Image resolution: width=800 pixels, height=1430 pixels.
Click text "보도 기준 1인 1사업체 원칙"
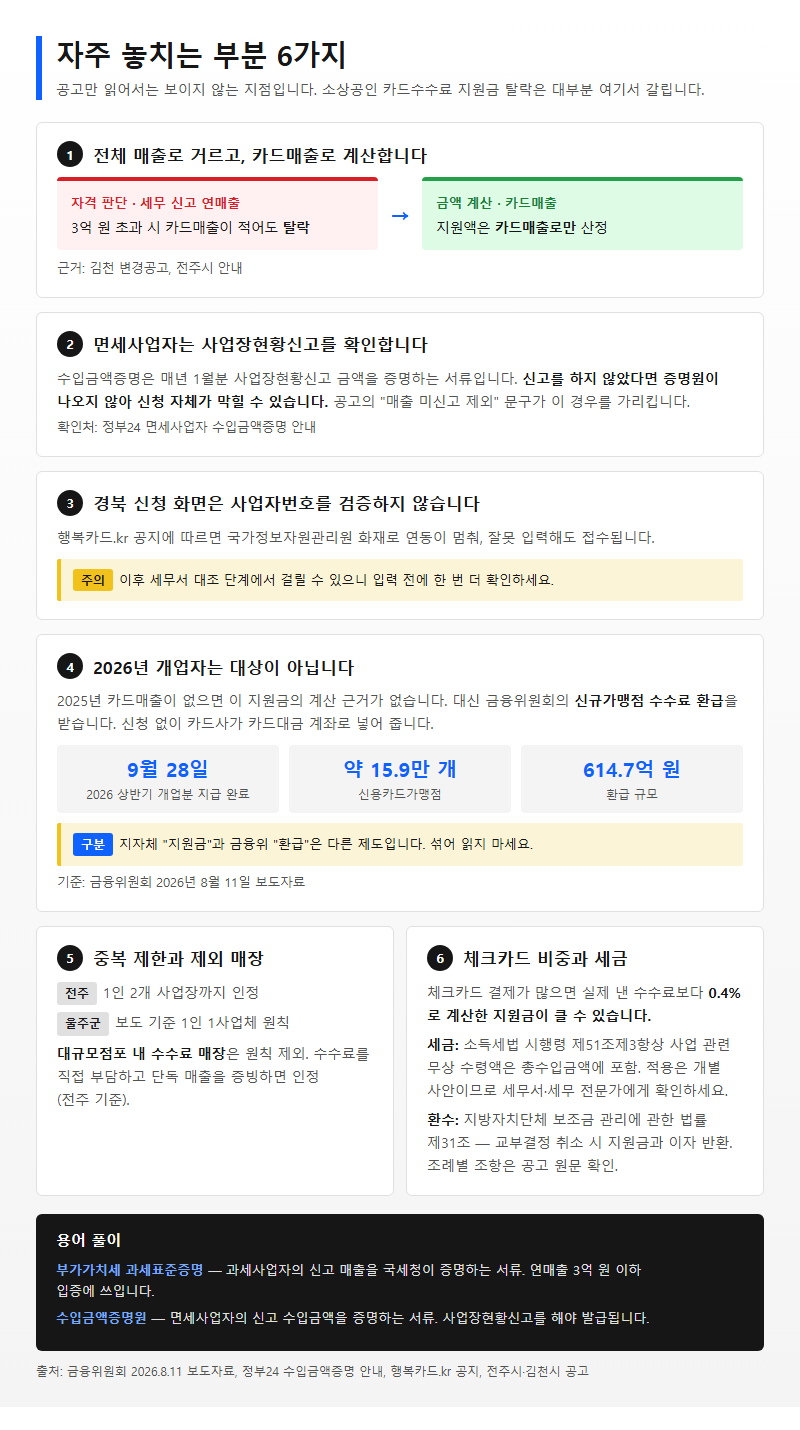(203, 1023)
